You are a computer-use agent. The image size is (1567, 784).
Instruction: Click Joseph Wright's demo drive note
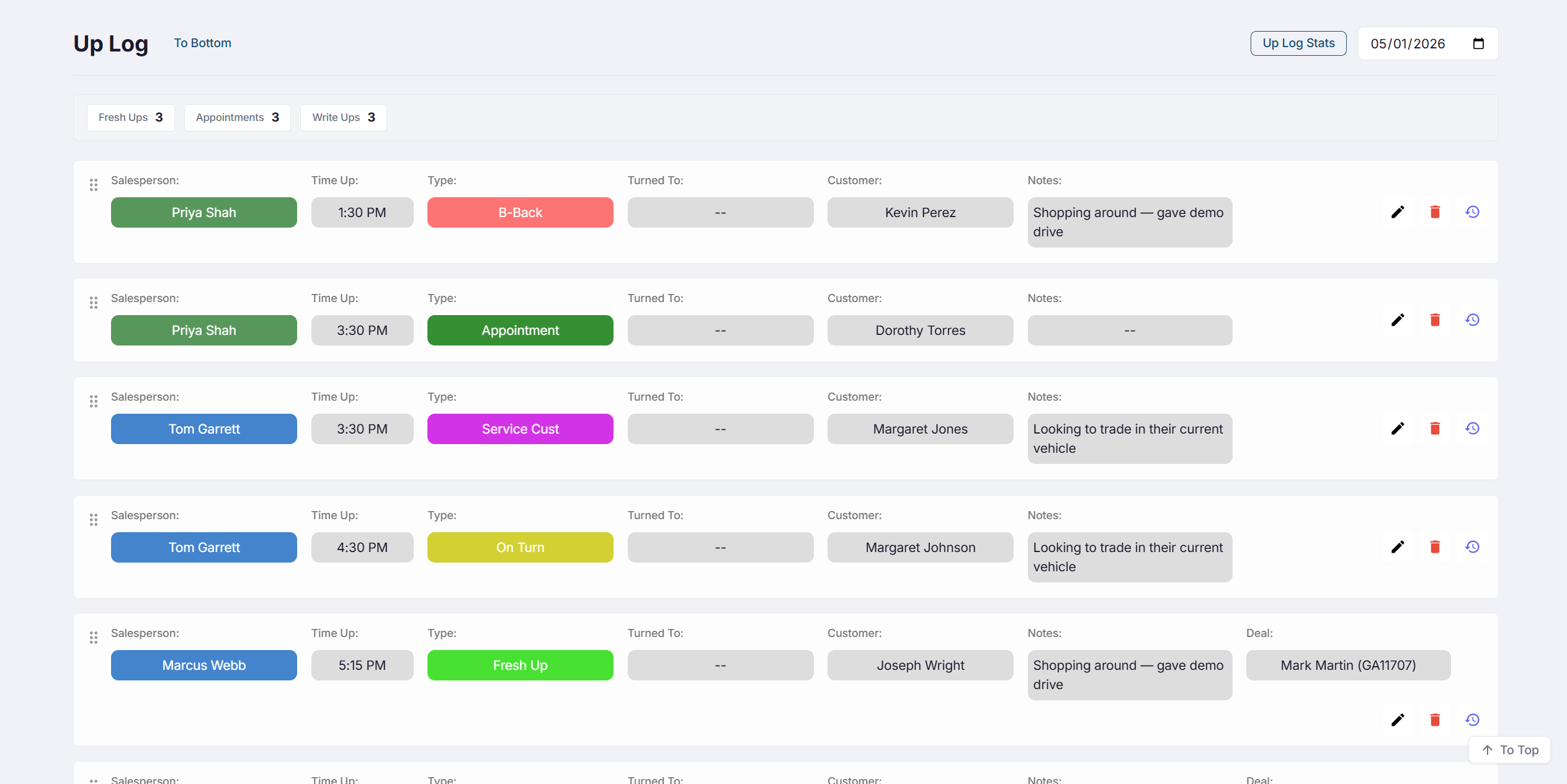pyautogui.click(x=1130, y=675)
